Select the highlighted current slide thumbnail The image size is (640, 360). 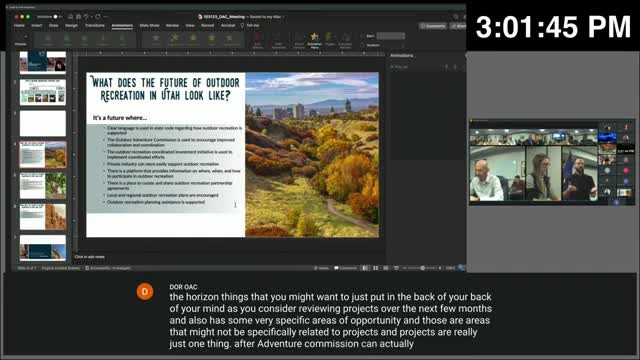pos(43,155)
